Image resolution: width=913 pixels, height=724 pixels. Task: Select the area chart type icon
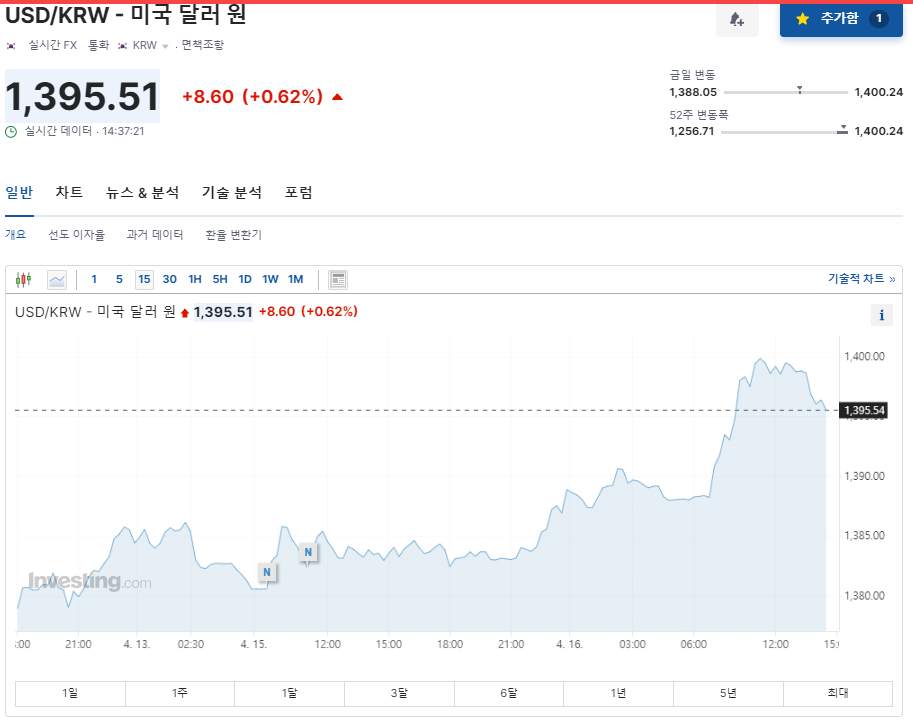tap(57, 280)
